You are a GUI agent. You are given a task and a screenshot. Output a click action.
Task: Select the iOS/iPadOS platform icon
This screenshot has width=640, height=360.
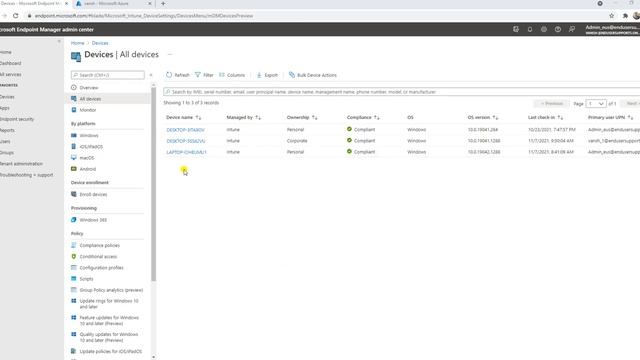point(74,146)
